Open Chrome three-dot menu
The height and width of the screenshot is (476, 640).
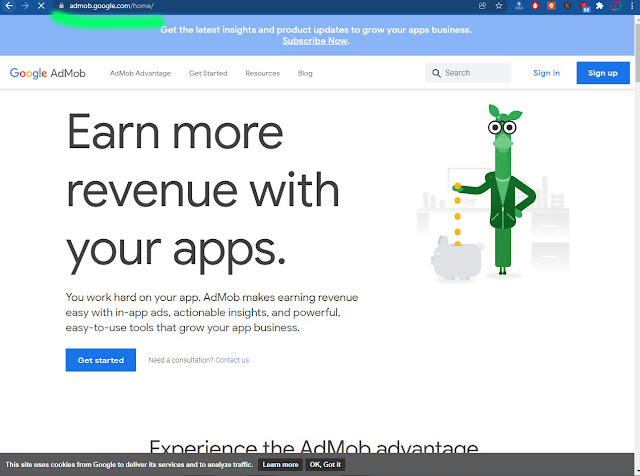(x=632, y=6)
